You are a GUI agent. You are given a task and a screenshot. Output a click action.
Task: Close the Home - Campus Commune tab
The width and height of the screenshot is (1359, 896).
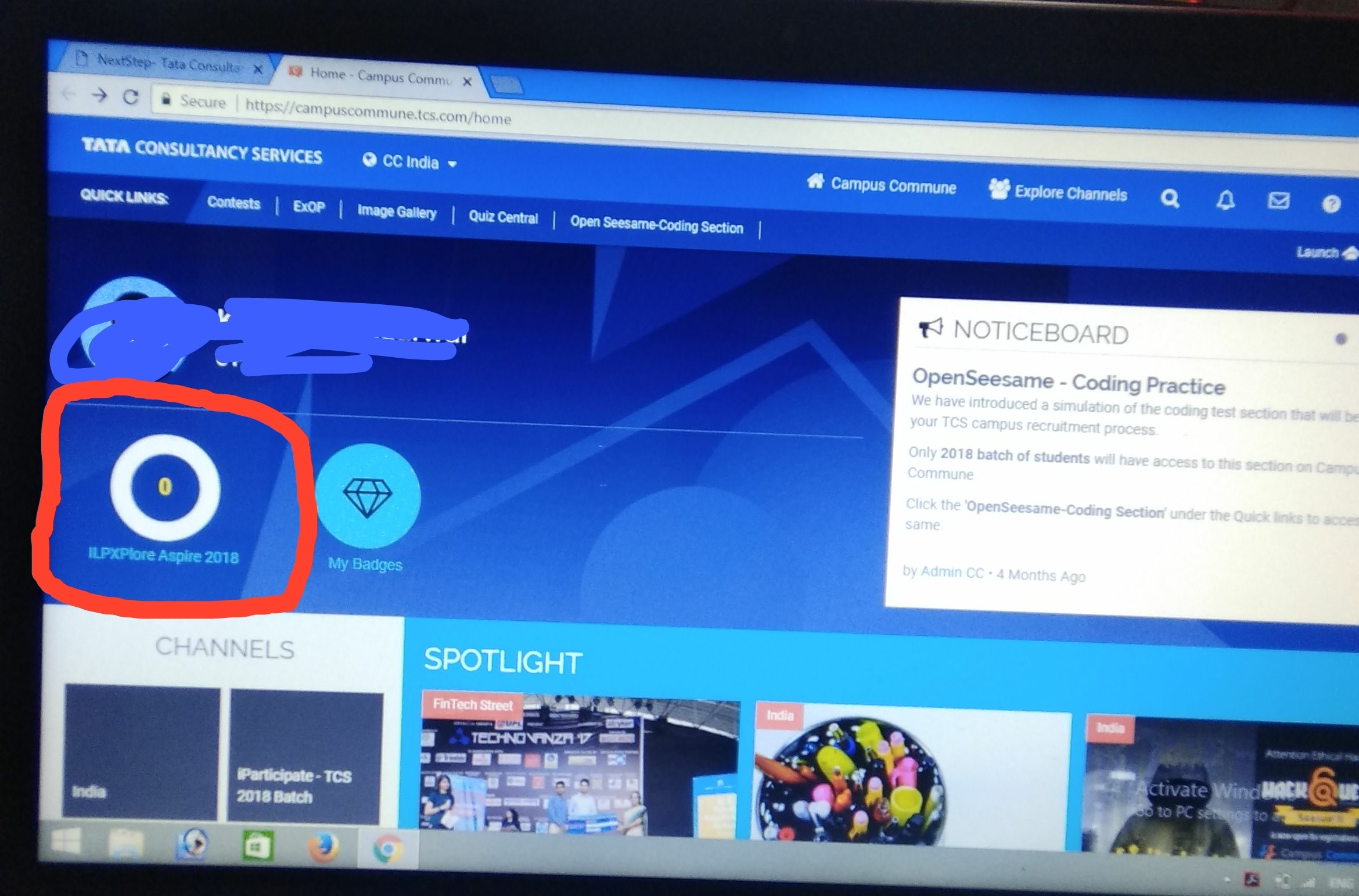coord(467,82)
